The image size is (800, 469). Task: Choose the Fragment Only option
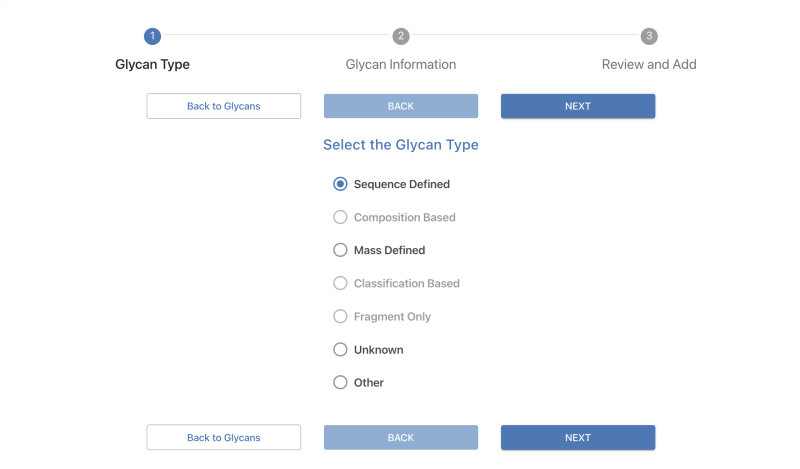tap(340, 316)
